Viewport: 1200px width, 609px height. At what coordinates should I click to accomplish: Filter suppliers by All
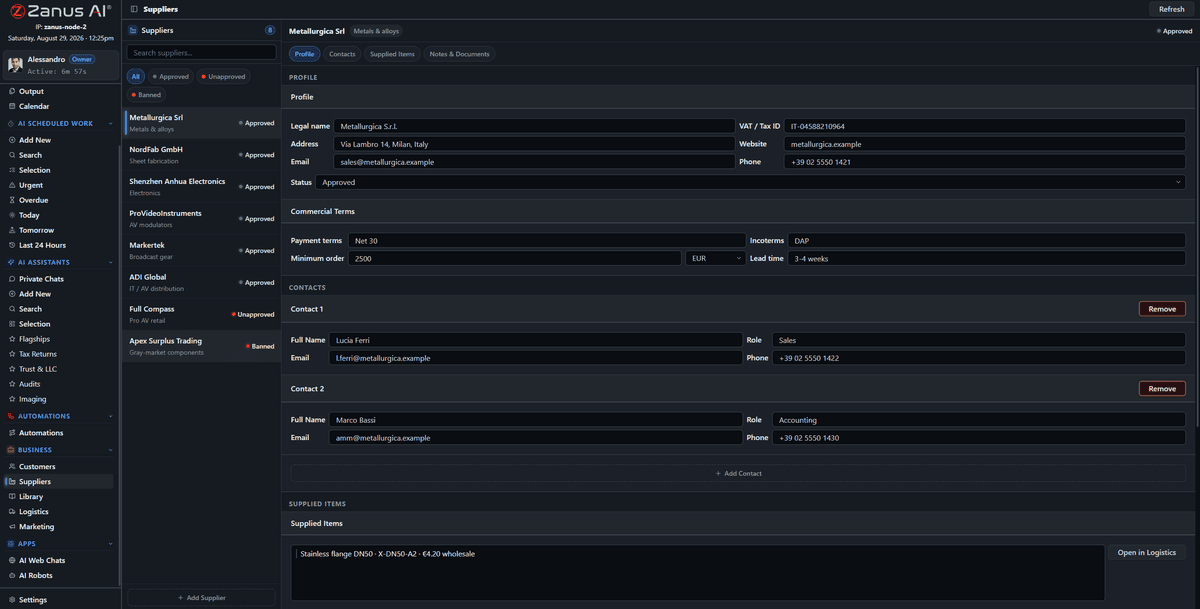(135, 76)
